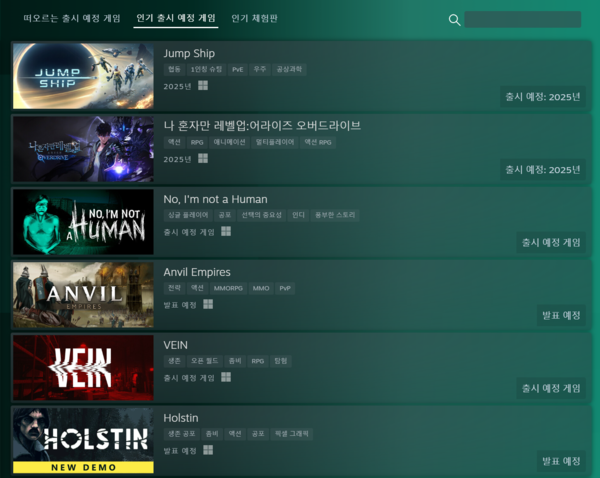Click the 탐험 tag

pos(280,361)
